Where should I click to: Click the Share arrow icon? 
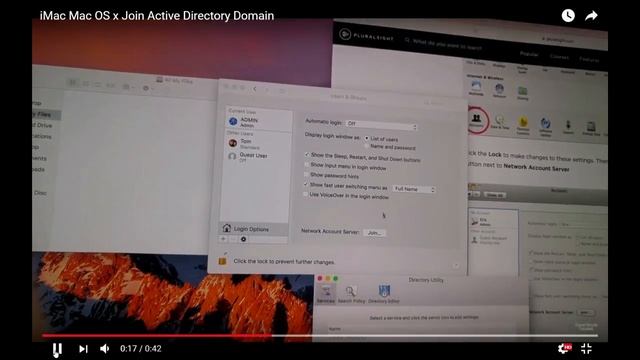click(x=591, y=16)
